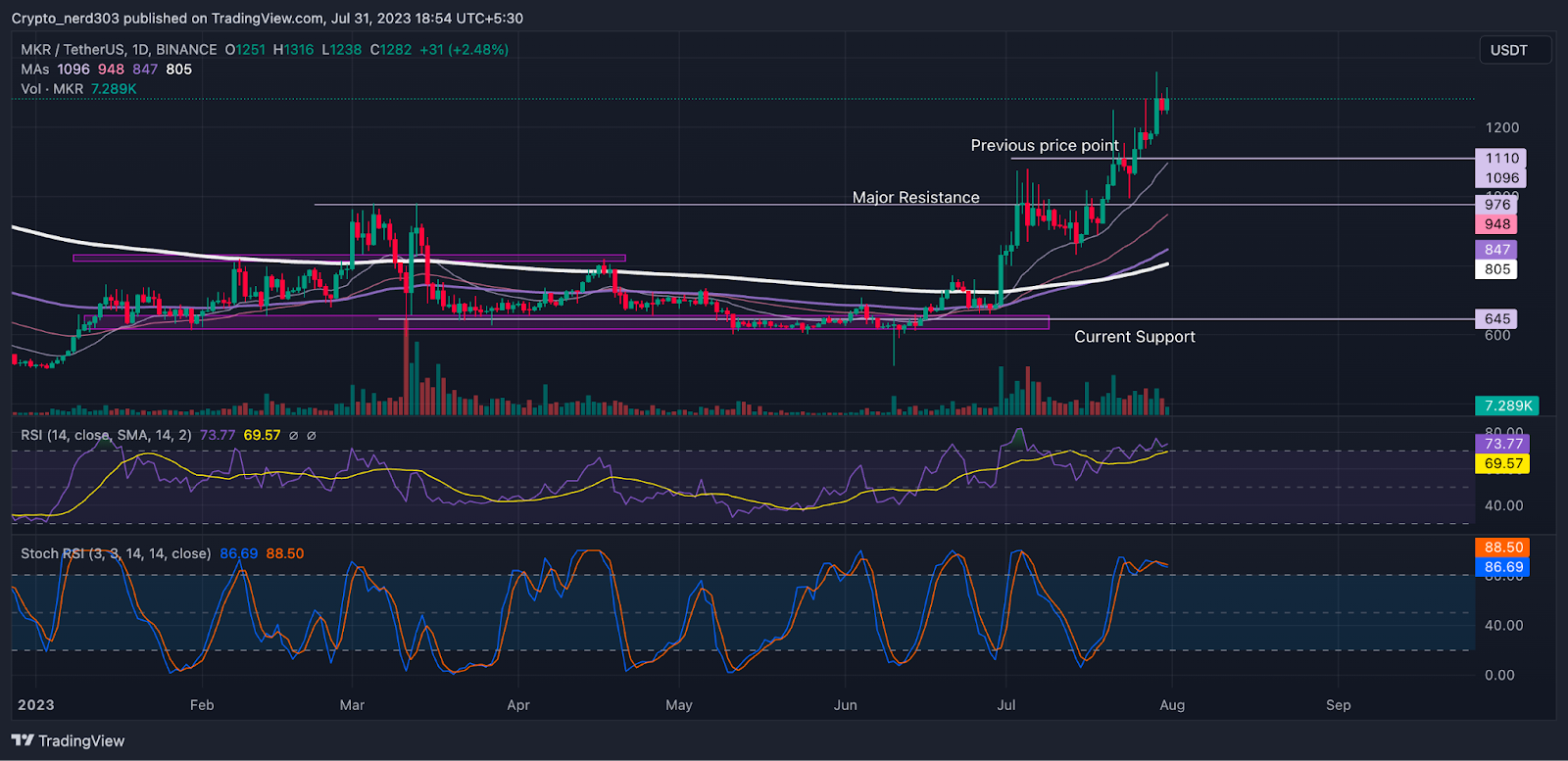1568x761 pixels.
Task: Click the 7.289K volume axis tag
Action: click(x=1507, y=404)
